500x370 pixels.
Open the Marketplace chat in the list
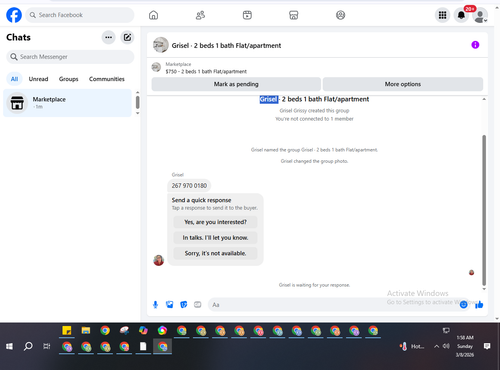click(x=68, y=103)
